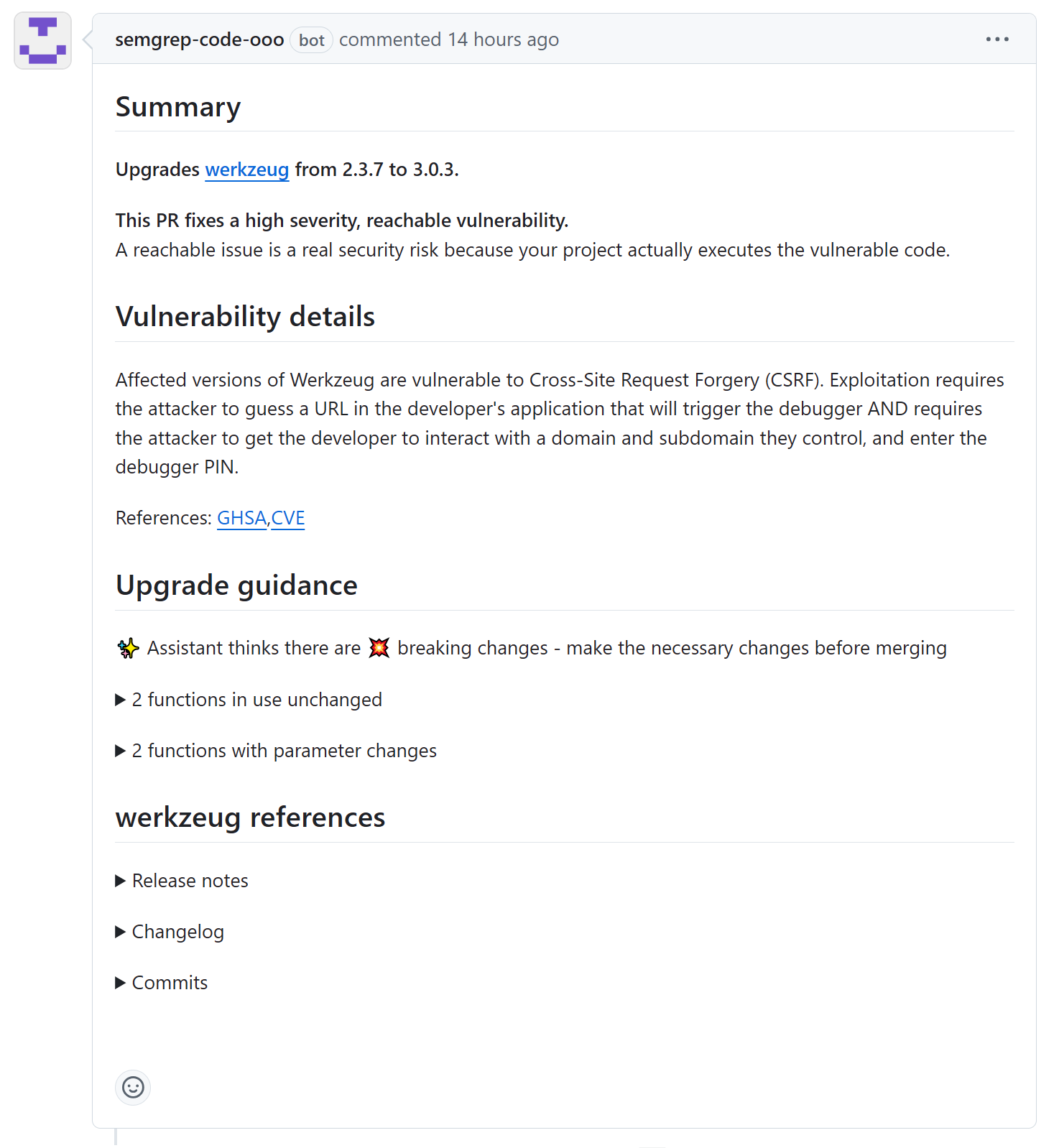This screenshot has width=1059, height=1148.
Task: Click the commented 14 hours ago timestamp
Action: pos(450,40)
